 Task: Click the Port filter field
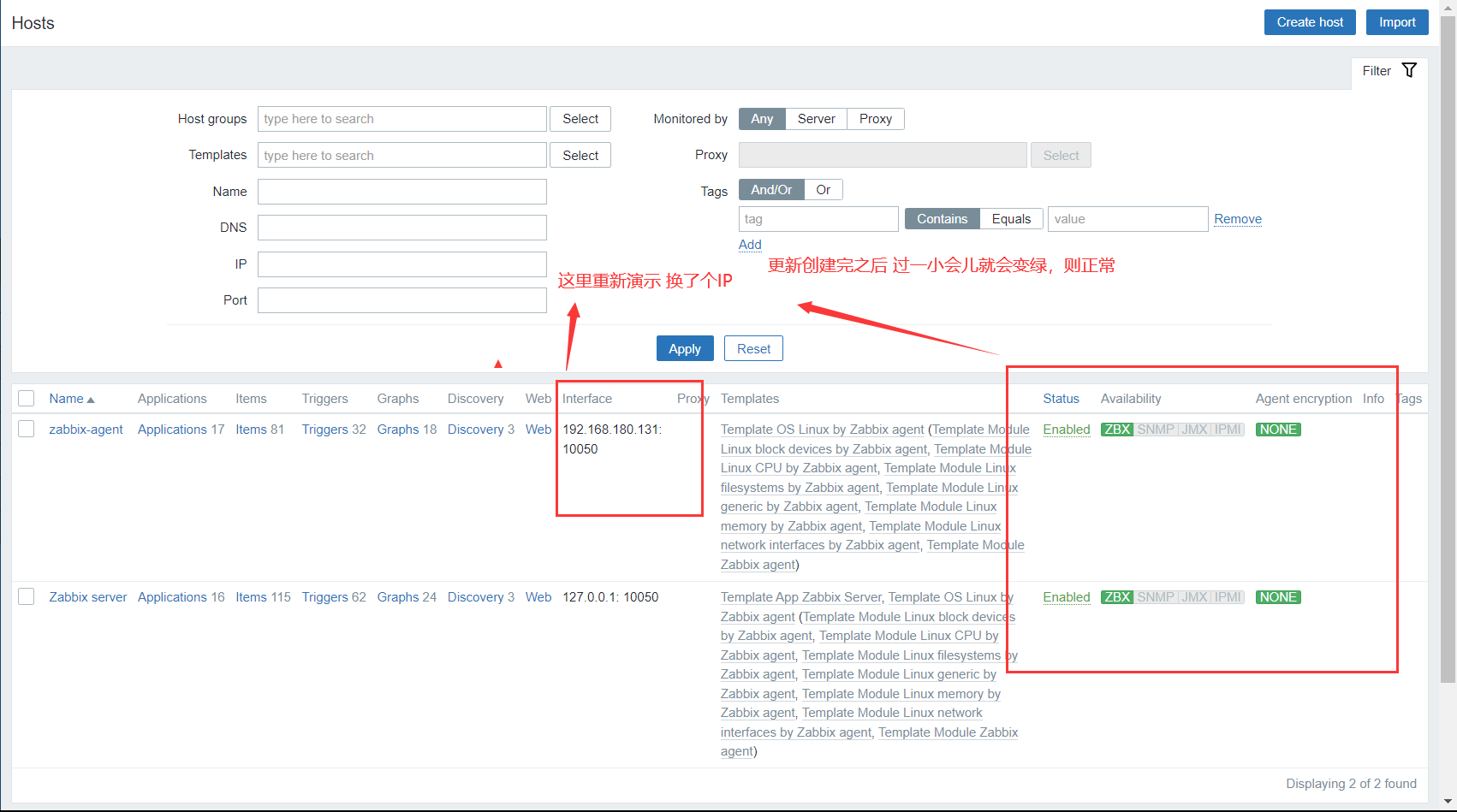pyautogui.click(x=401, y=300)
